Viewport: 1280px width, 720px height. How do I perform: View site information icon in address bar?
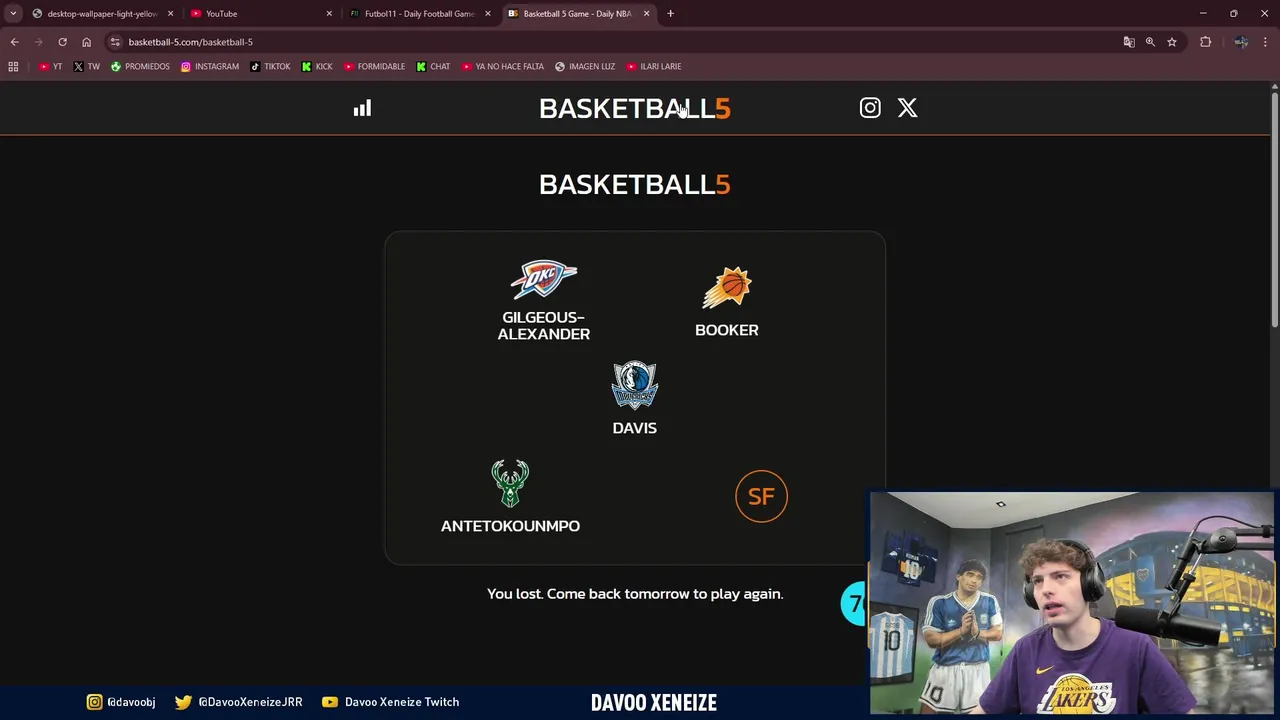(x=116, y=42)
